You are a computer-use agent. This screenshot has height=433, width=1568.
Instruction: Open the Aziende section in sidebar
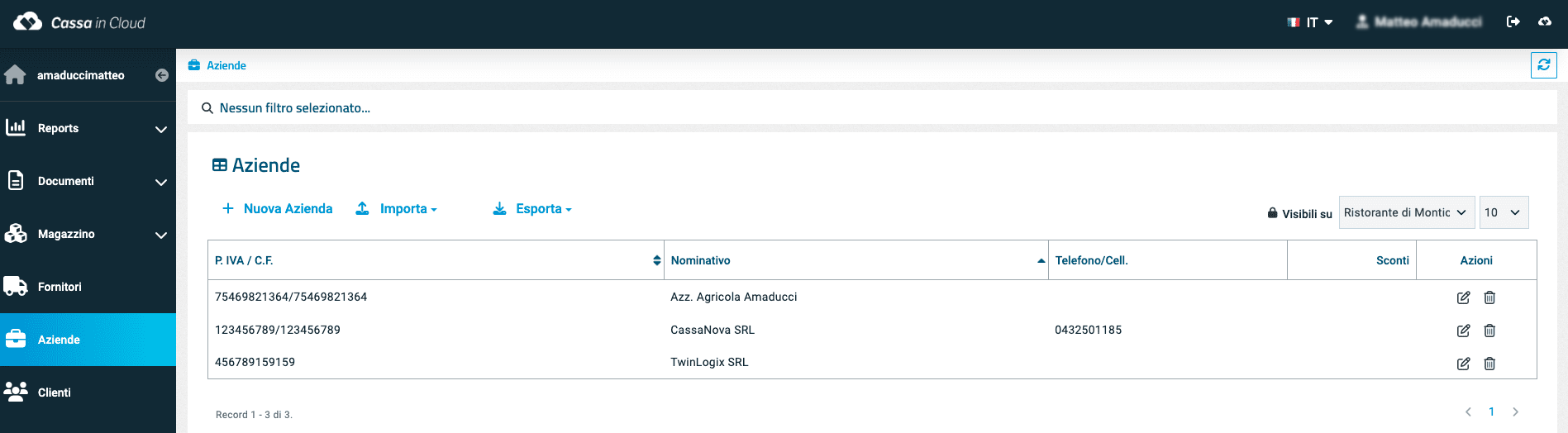point(88,340)
